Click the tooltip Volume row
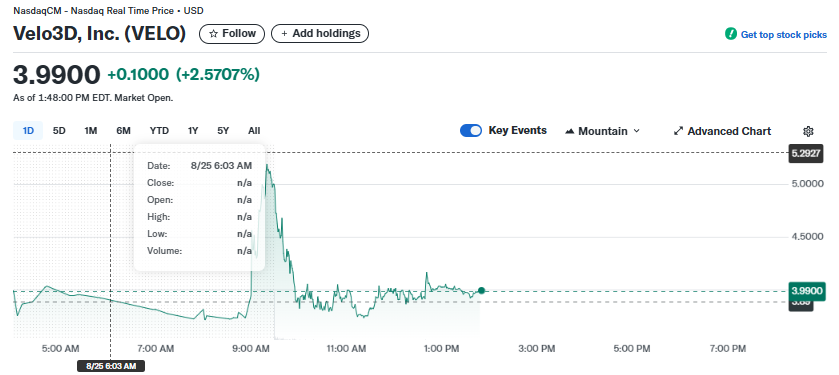 (x=199, y=250)
